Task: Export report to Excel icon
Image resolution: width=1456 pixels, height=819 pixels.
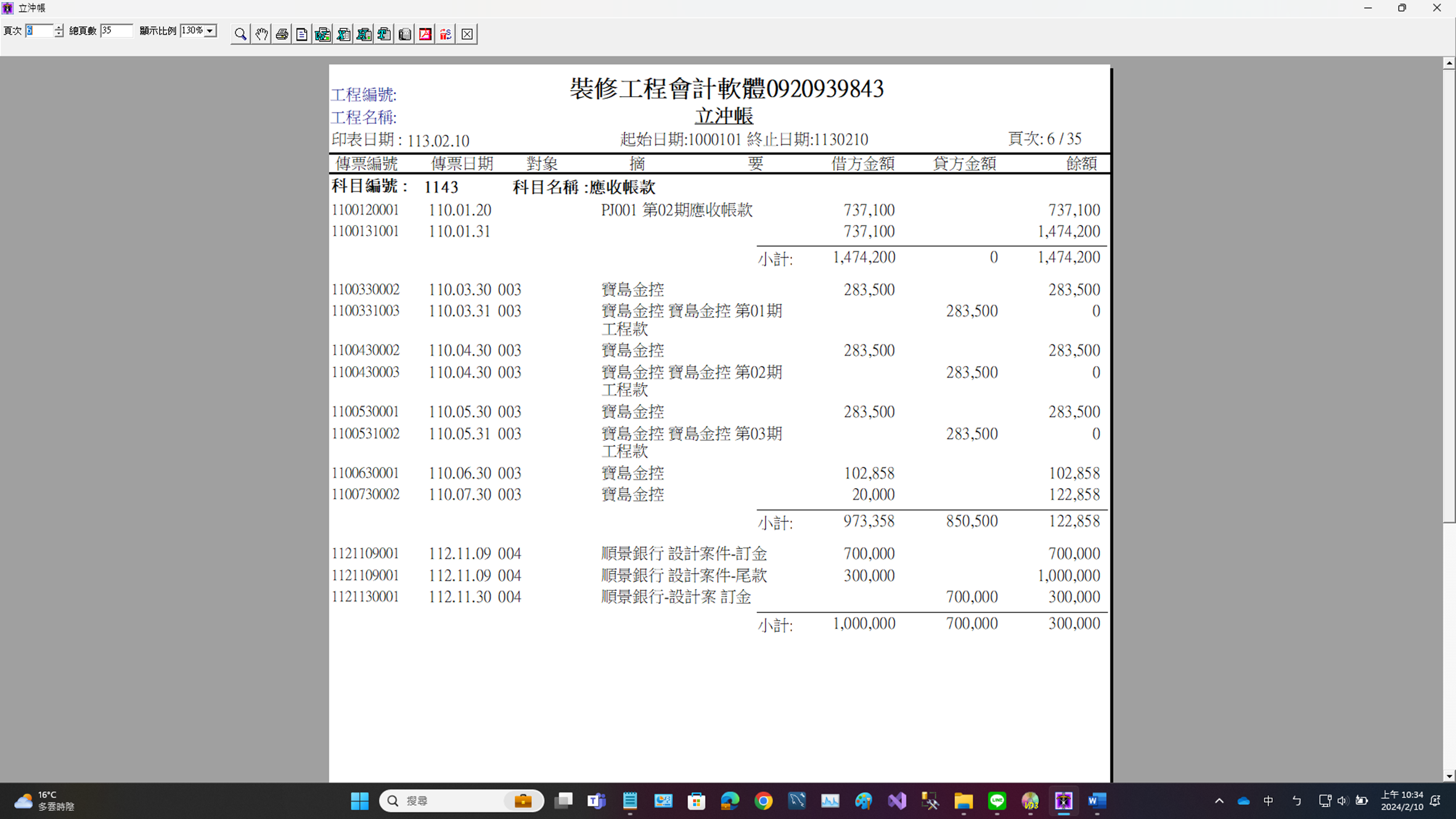Action: click(343, 35)
